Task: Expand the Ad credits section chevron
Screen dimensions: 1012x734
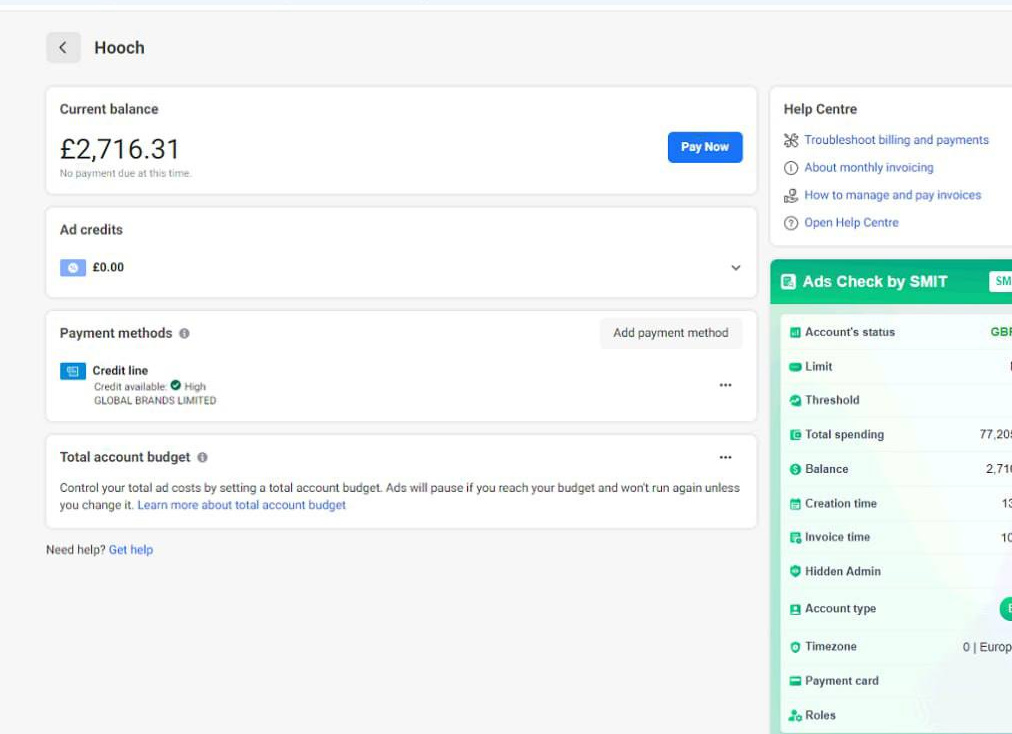Action: coord(736,268)
